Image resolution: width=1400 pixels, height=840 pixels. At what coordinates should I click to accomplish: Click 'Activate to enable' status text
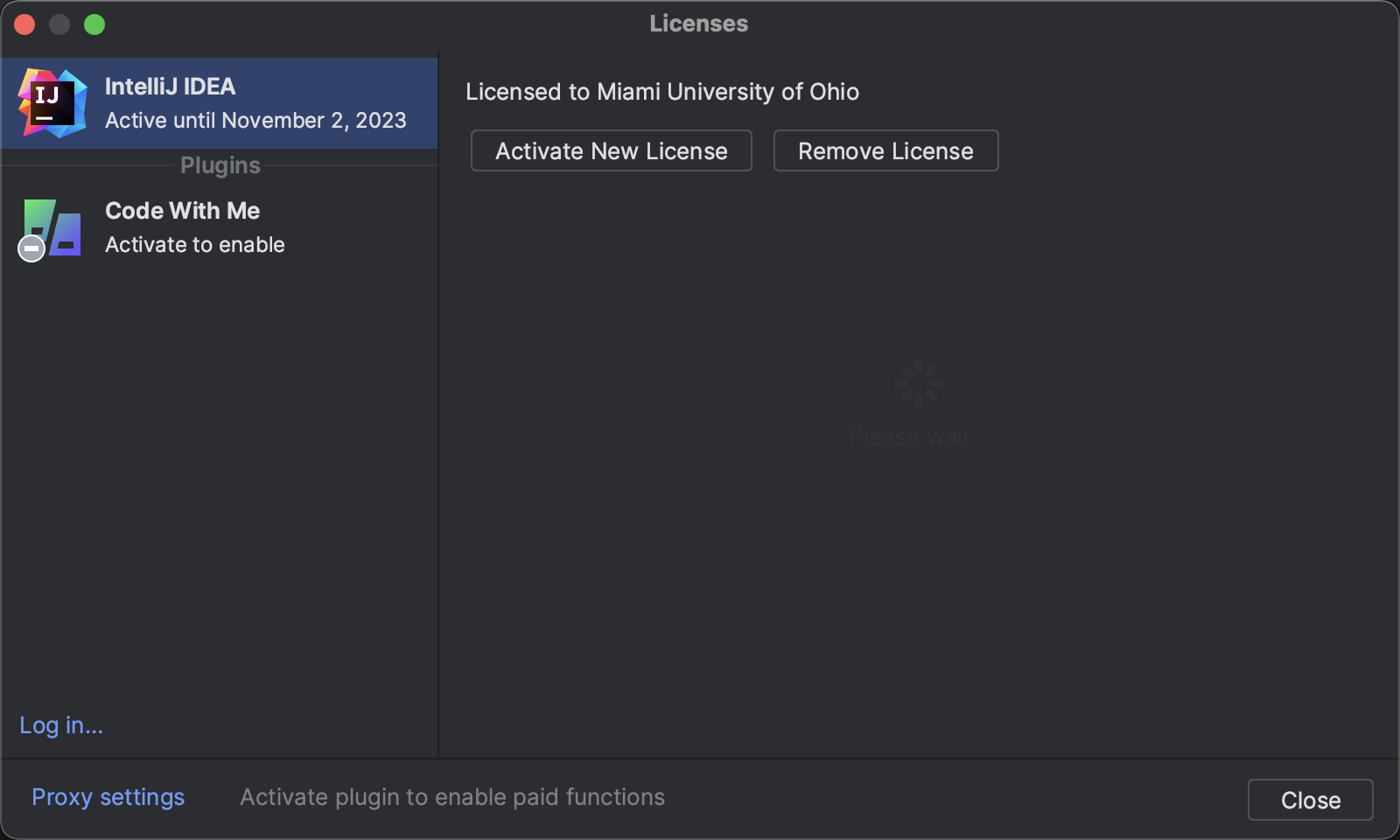[x=195, y=245]
